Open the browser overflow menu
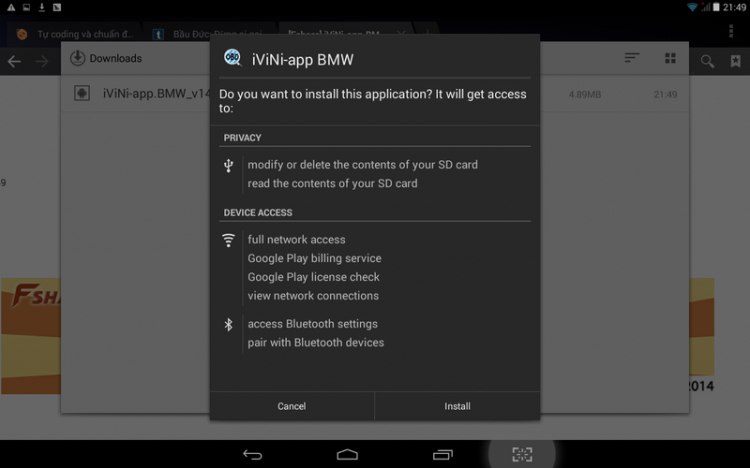The width and height of the screenshot is (750, 468). click(x=731, y=31)
